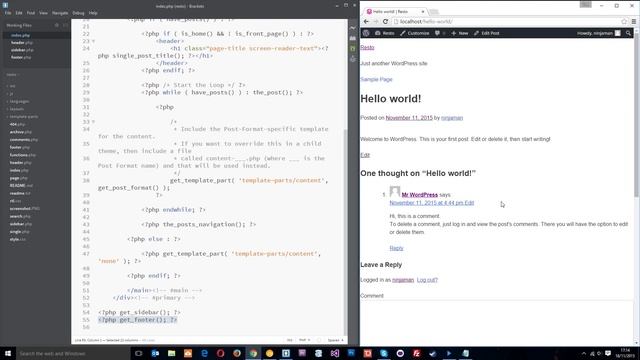
Task: Click the Resto site title link
Action: pos(367,47)
